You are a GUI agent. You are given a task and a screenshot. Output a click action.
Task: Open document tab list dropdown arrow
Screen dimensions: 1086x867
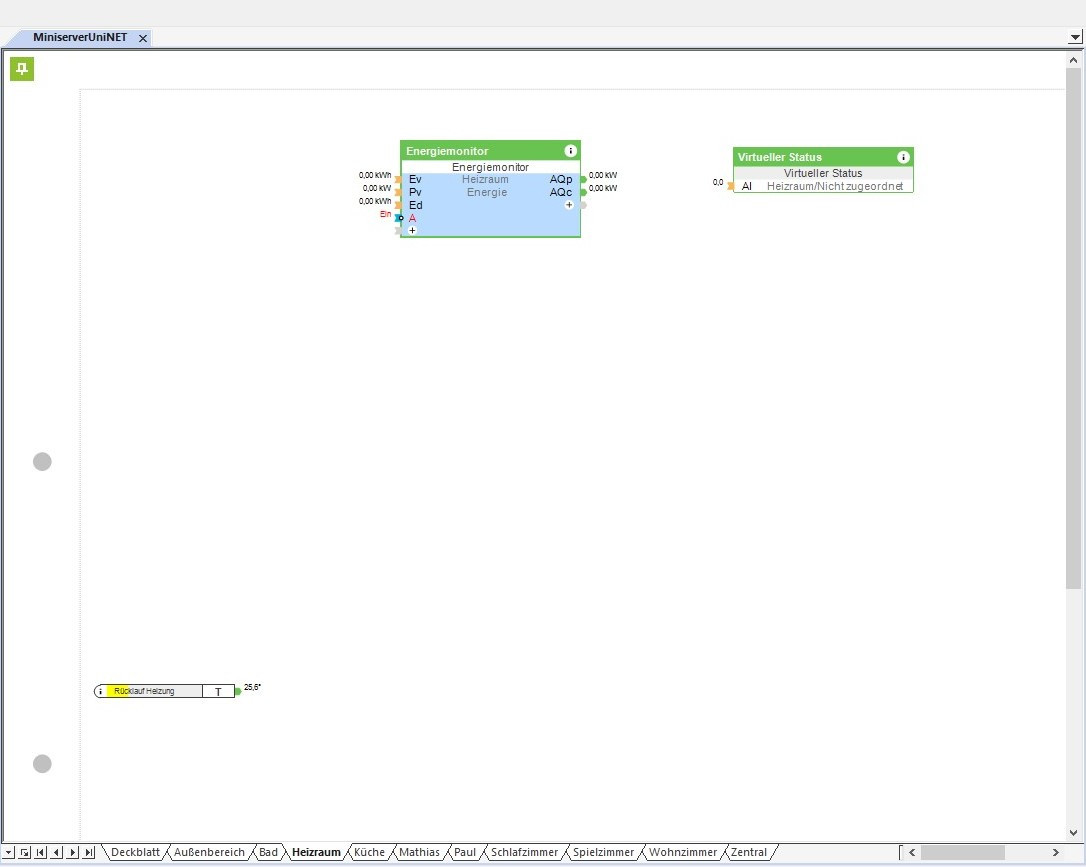1075,37
